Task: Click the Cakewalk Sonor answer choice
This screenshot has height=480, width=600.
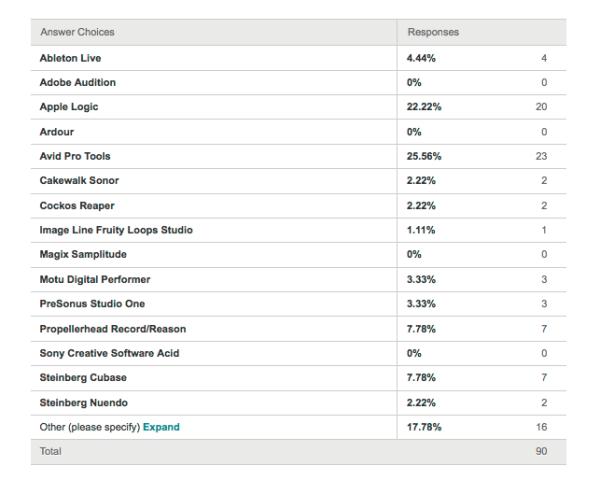Action: (79, 180)
